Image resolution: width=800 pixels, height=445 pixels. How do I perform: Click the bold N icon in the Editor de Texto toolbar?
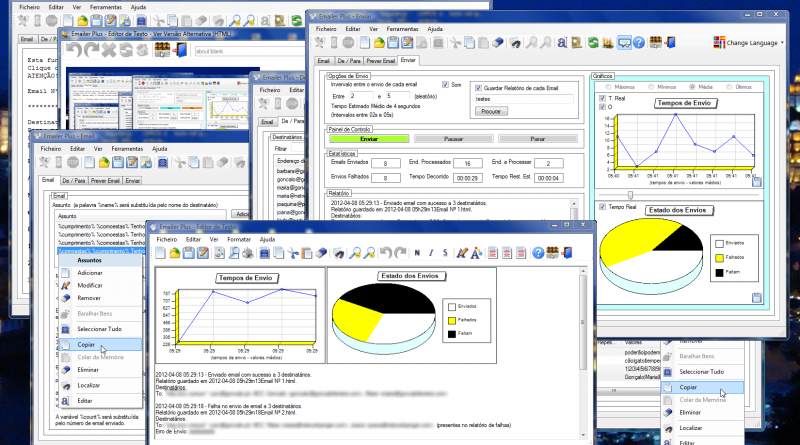pyautogui.click(x=417, y=252)
